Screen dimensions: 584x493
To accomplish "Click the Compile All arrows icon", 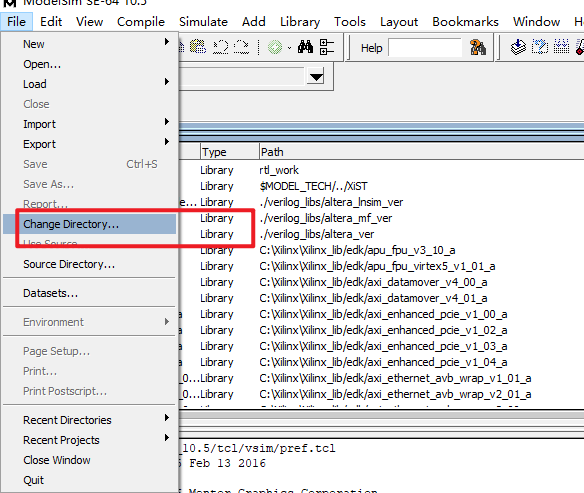I will click(x=561, y=47).
